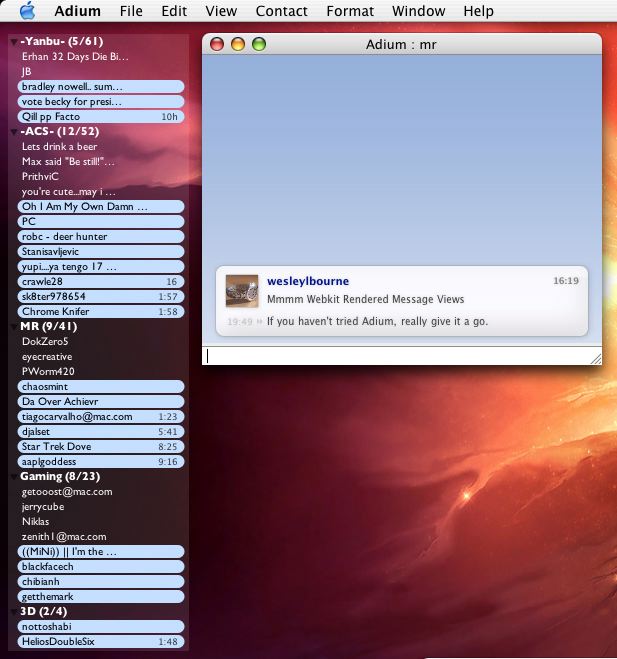This screenshot has width=617, height=659.
Task: Select contact robc - deer hunter
Action: [x=101, y=237]
